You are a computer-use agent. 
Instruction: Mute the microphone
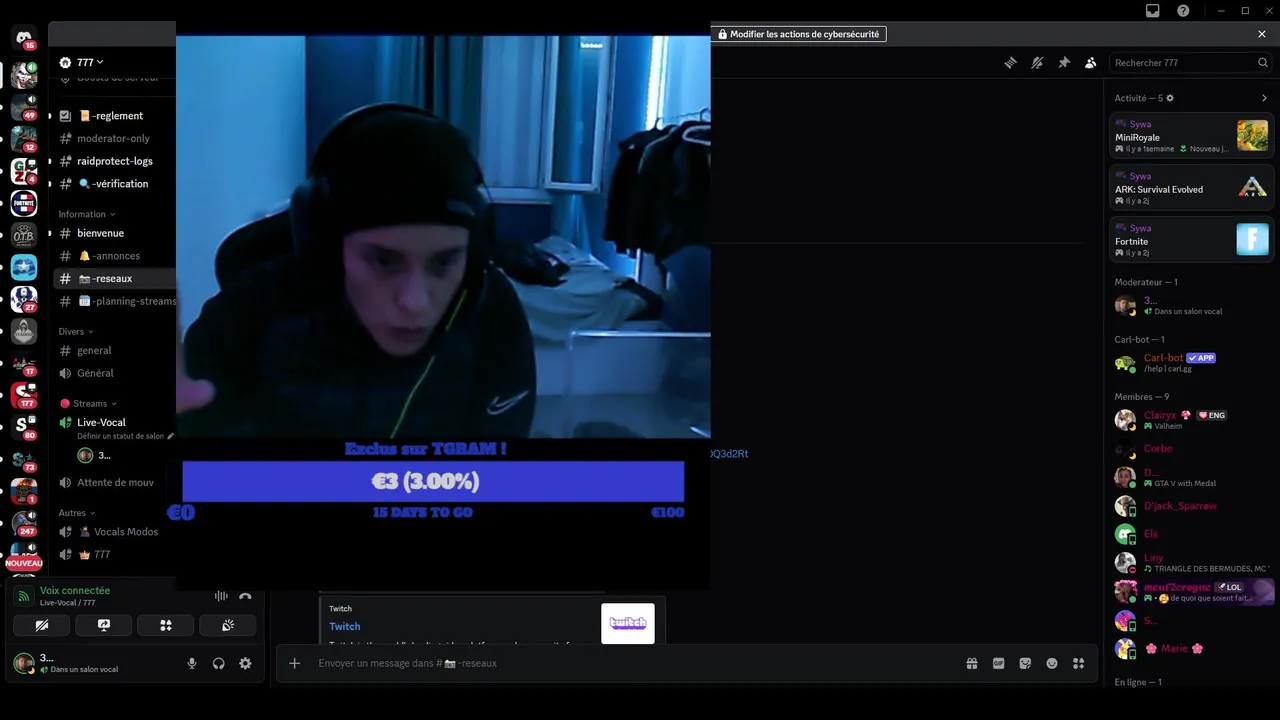(192, 663)
